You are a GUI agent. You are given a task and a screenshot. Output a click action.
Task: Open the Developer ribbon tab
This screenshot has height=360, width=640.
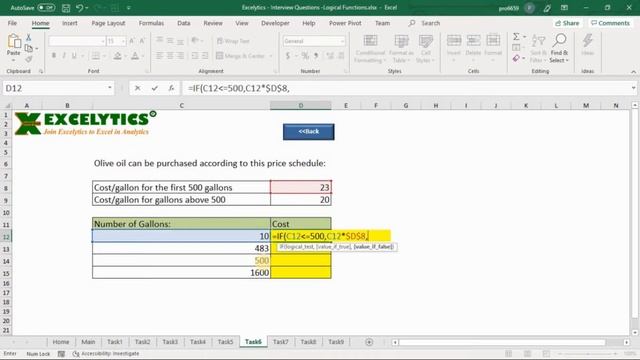[x=276, y=23]
